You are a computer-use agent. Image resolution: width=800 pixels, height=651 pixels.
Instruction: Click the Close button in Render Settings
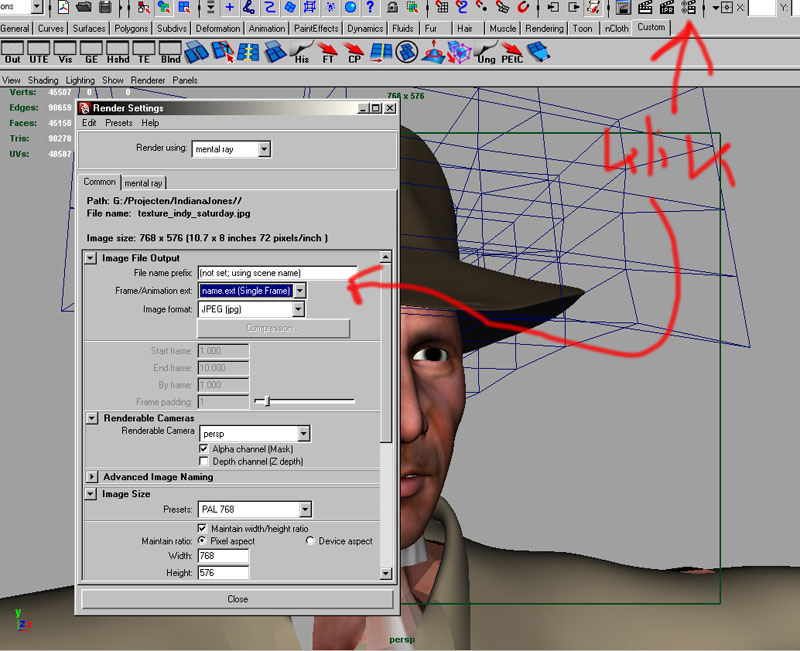coord(237,598)
